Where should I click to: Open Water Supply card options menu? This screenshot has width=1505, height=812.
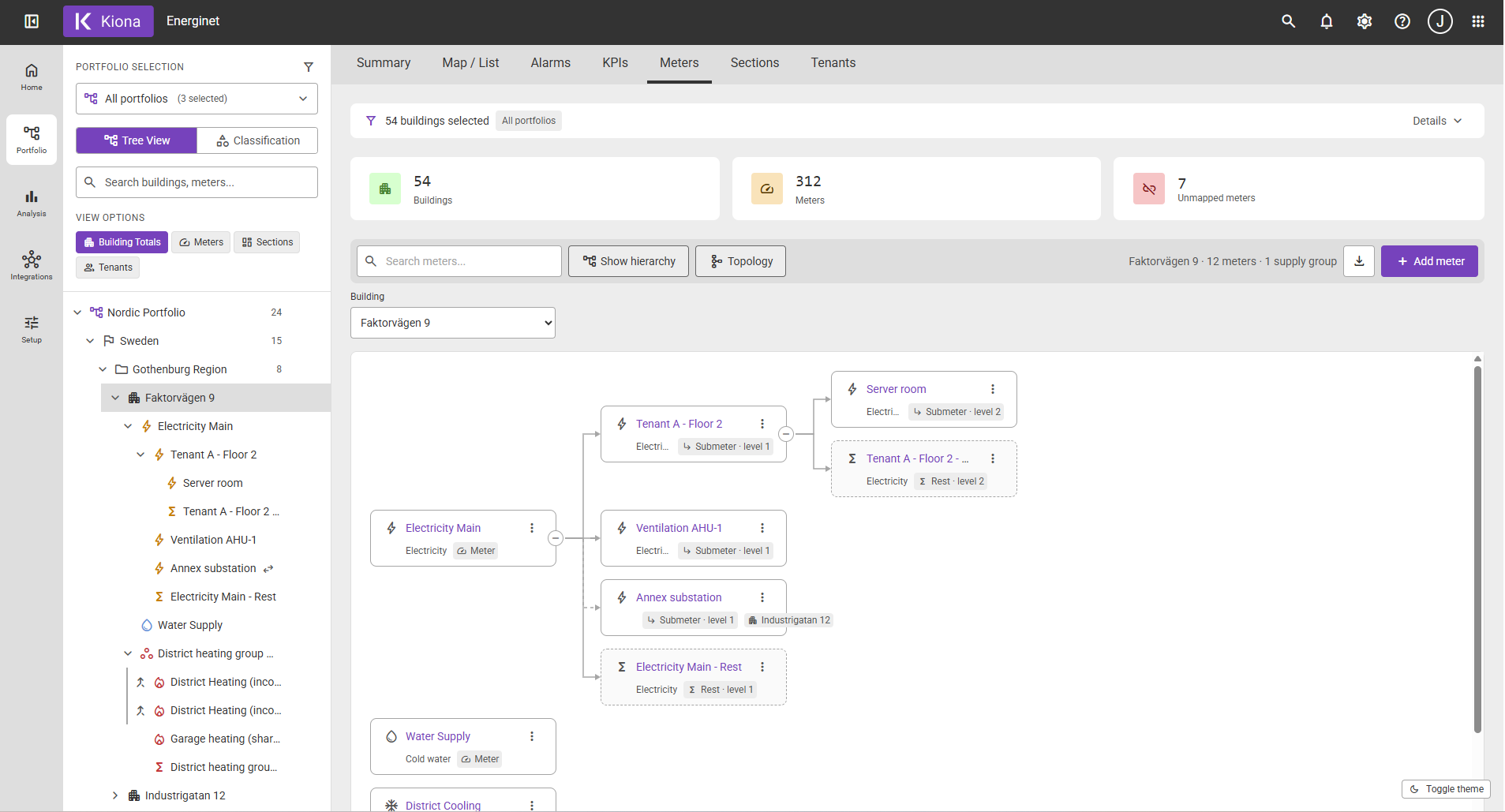(x=532, y=736)
